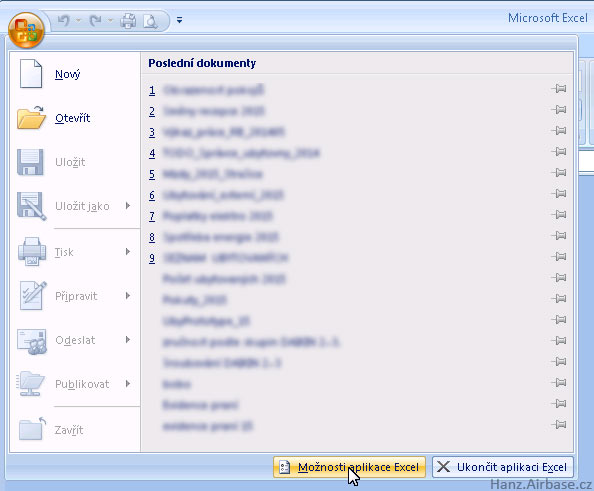Expand the Uložit jako submenu arrow
The height and width of the screenshot is (491, 594).
tap(128, 205)
